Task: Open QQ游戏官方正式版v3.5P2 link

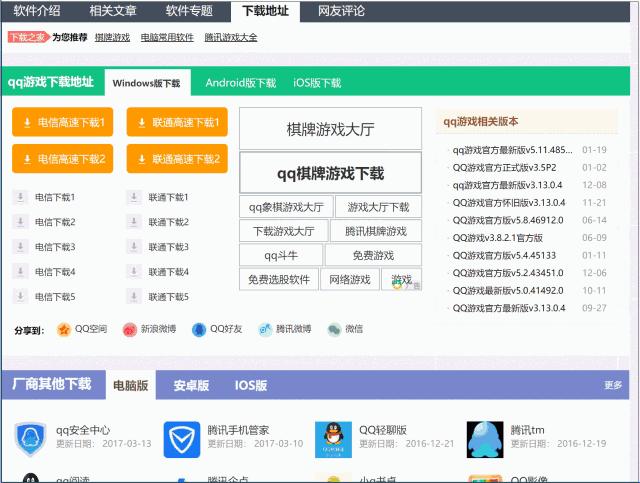Action: pos(504,167)
